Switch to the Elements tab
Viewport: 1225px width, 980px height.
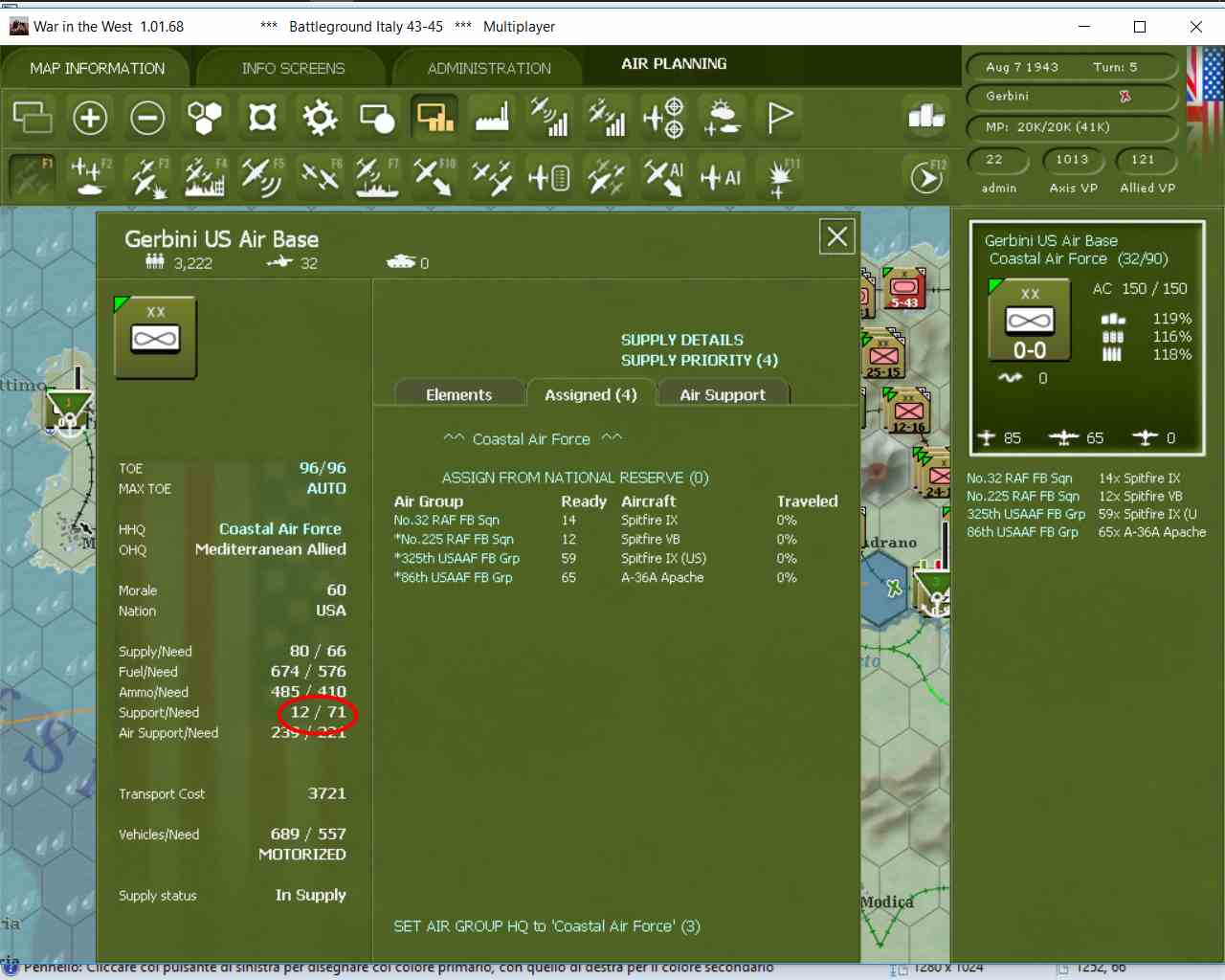pos(459,394)
